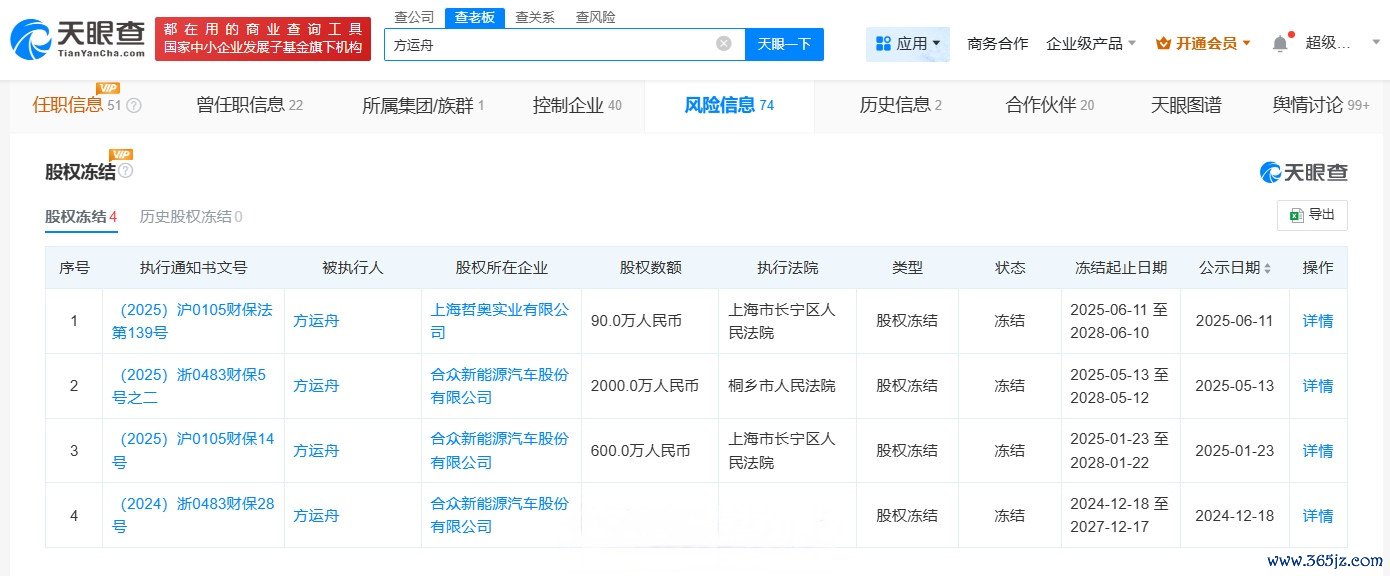1390x576 pixels.
Task: Open the 历史信息 2 tab
Action: (x=901, y=105)
